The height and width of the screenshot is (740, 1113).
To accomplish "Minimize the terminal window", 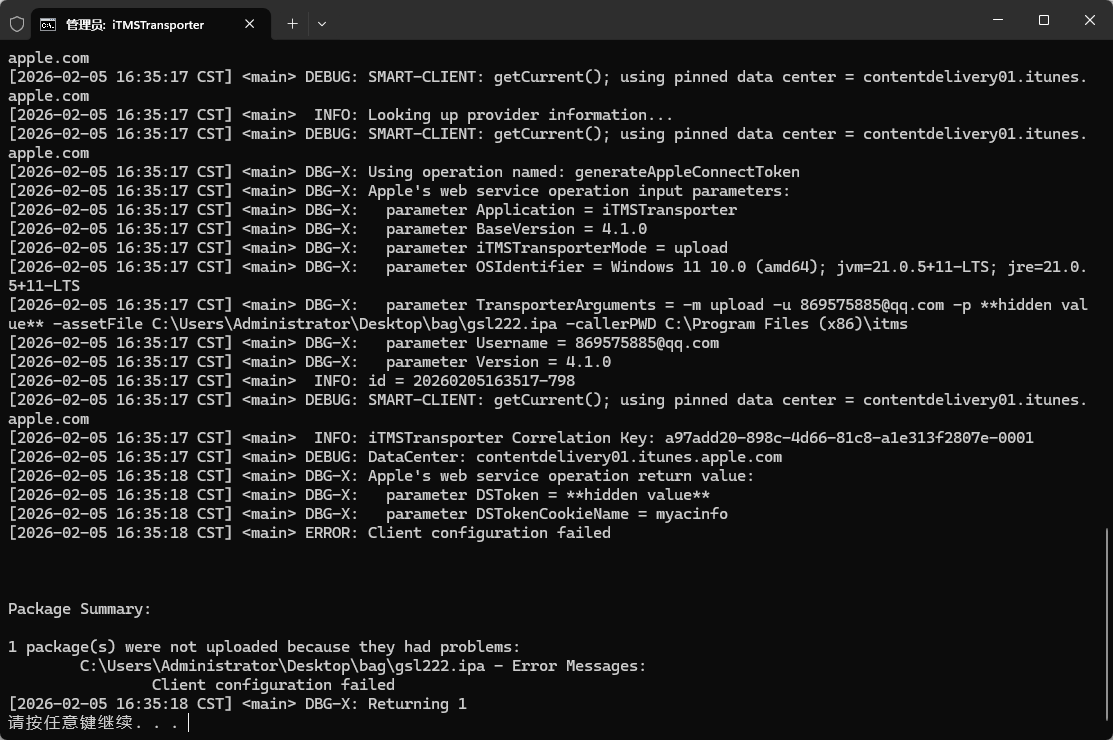I will (997, 20).
